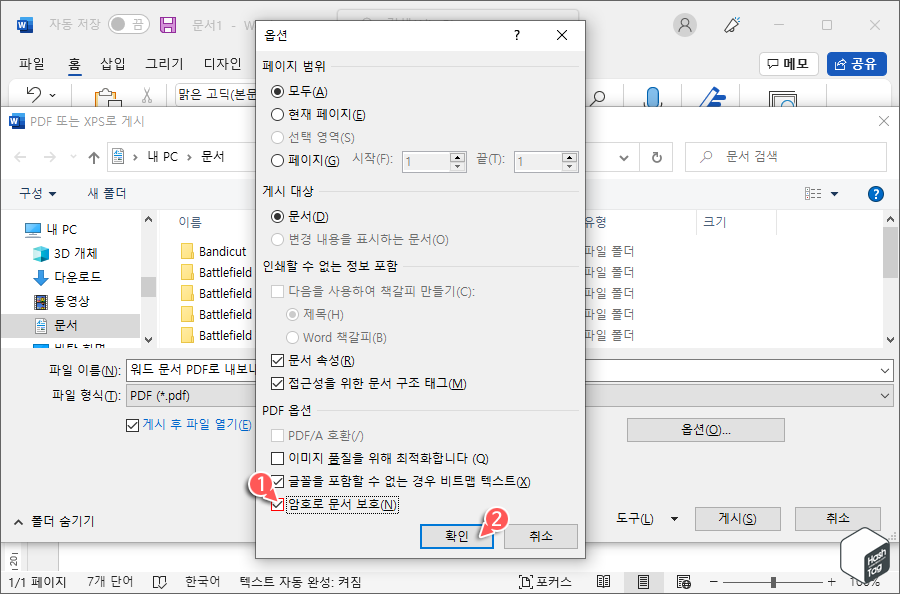This screenshot has height=594, width=900.
Task: Click the spelling check icon in the status bar
Action: tap(160, 581)
